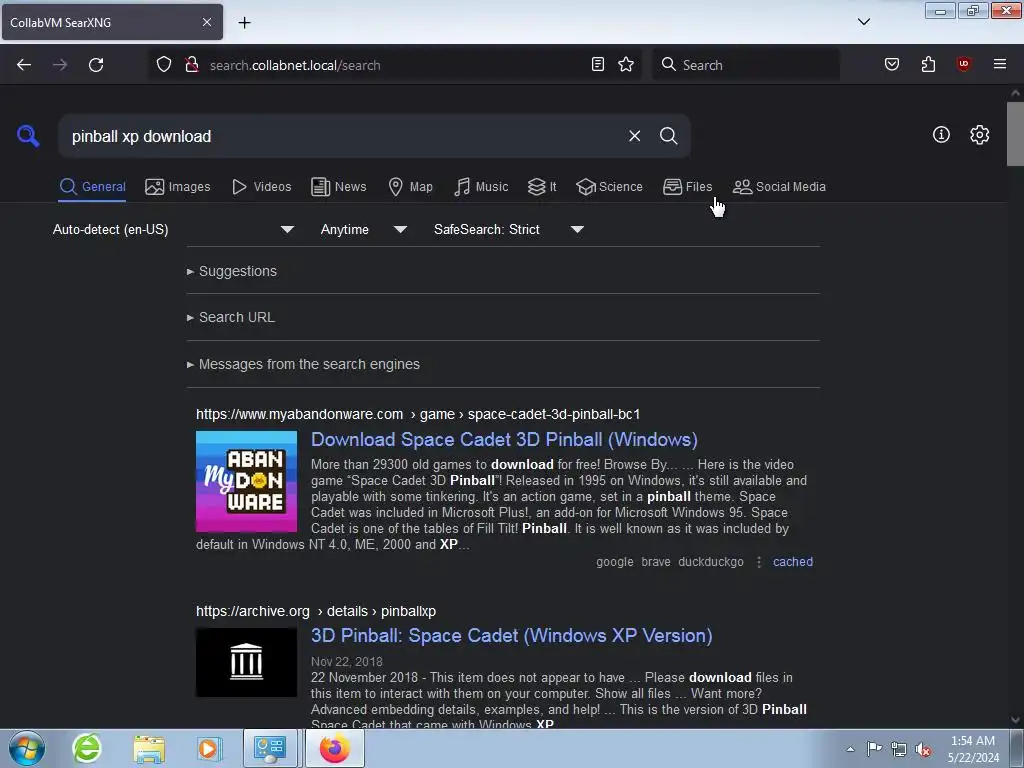Click the 'google' engine label
Screen dimensions: 1024x768
coord(615,562)
